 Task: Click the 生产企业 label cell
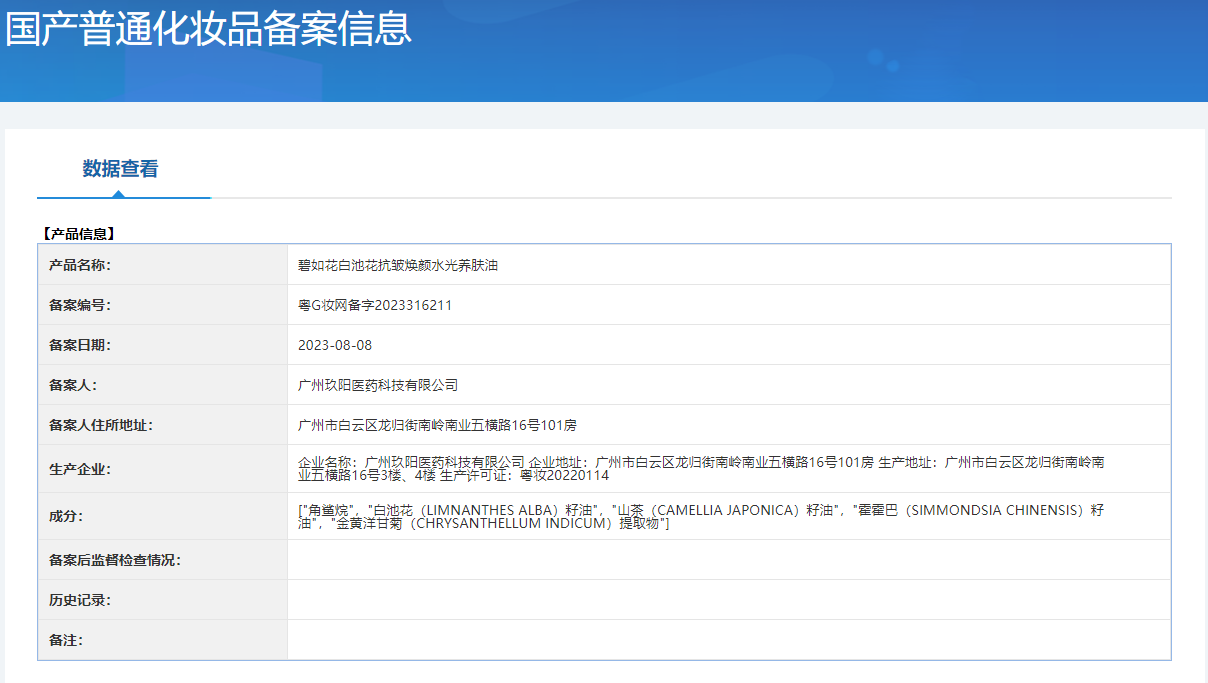pos(80,469)
